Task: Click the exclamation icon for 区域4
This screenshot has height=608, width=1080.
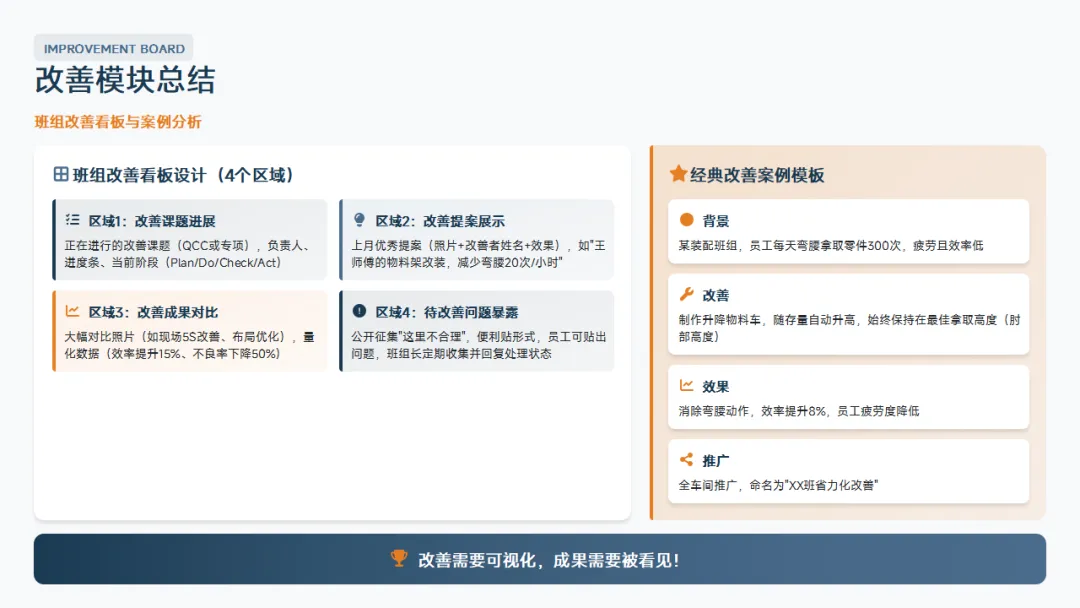Action: pyautogui.click(x=359, y=311)
